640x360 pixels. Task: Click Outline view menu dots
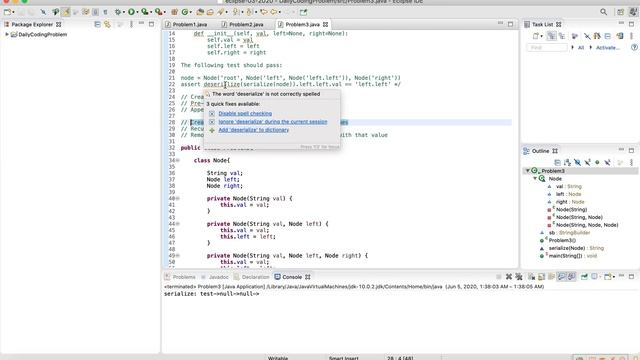631,162
